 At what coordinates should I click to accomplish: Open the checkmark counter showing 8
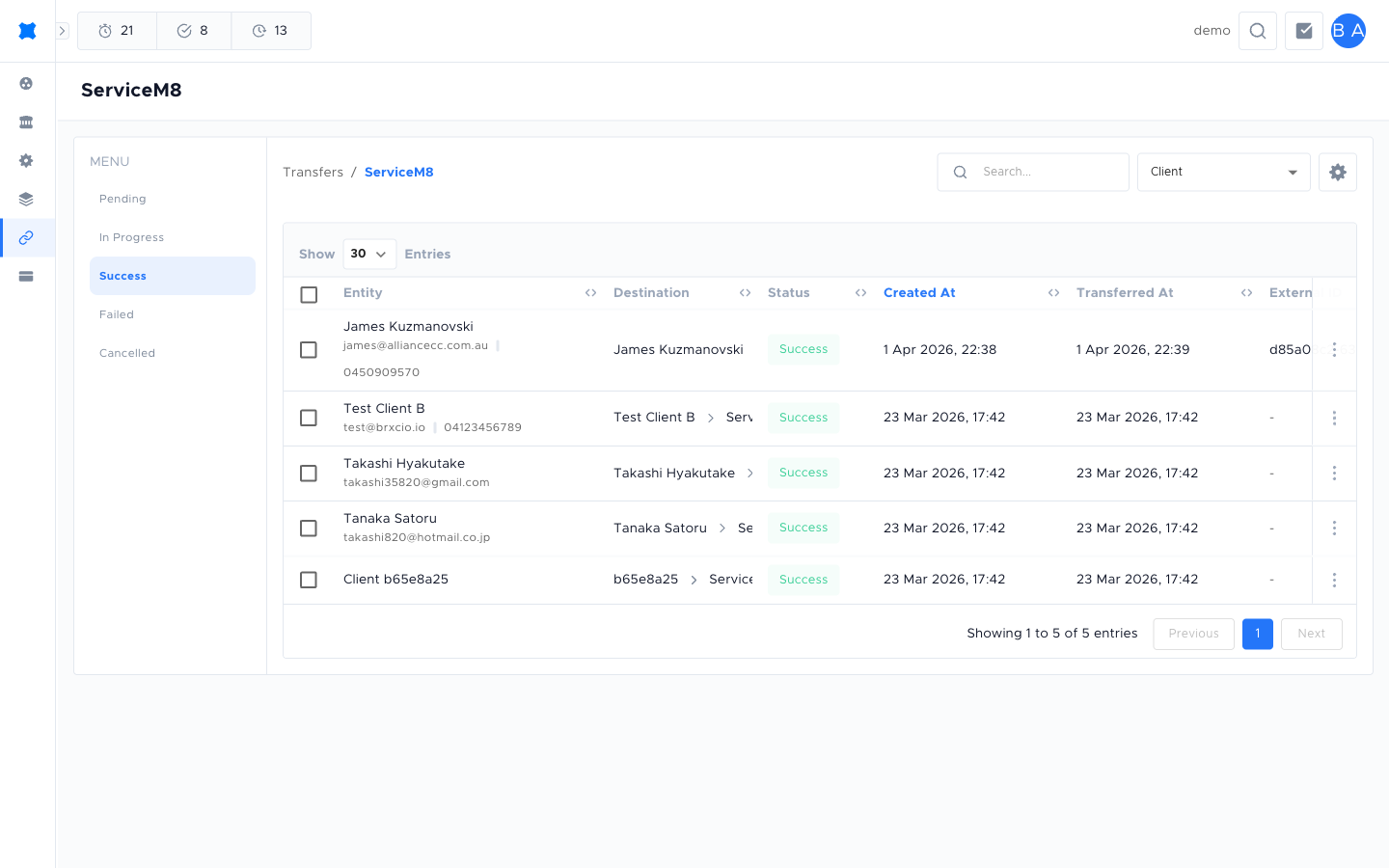pyautogui.click(x=194, y=31)
